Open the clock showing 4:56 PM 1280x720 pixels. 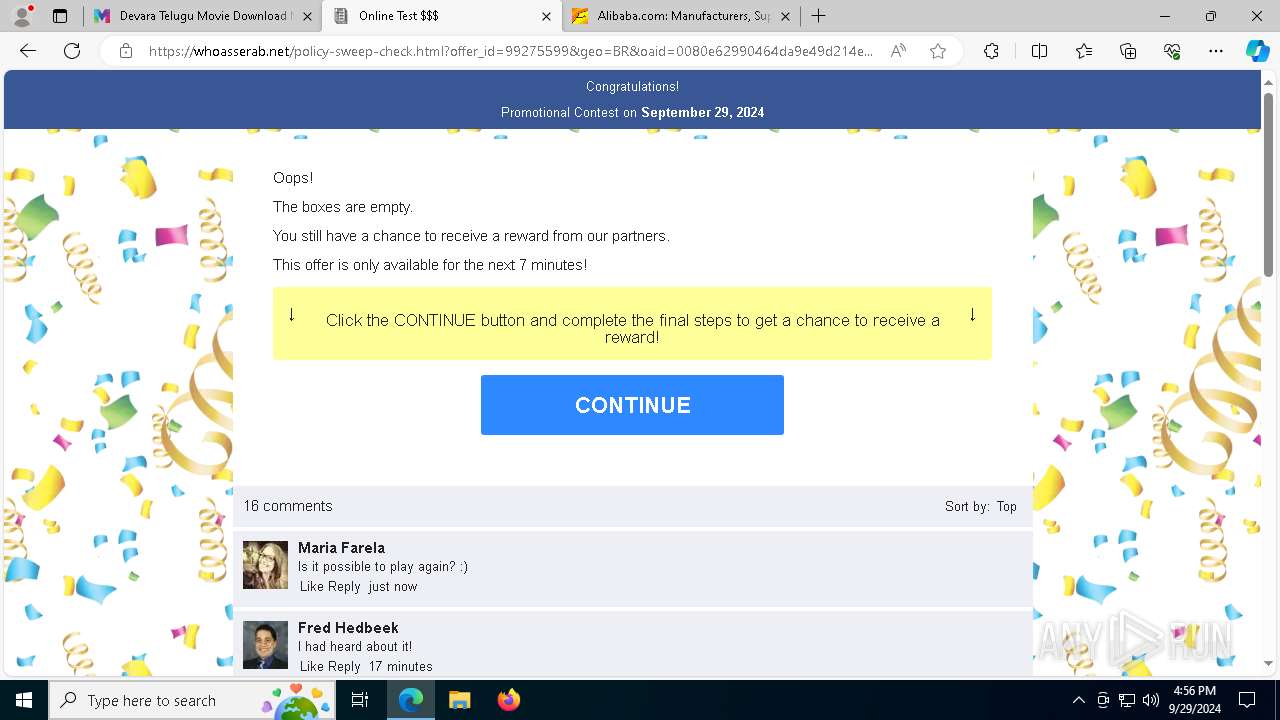point(1194,700)
